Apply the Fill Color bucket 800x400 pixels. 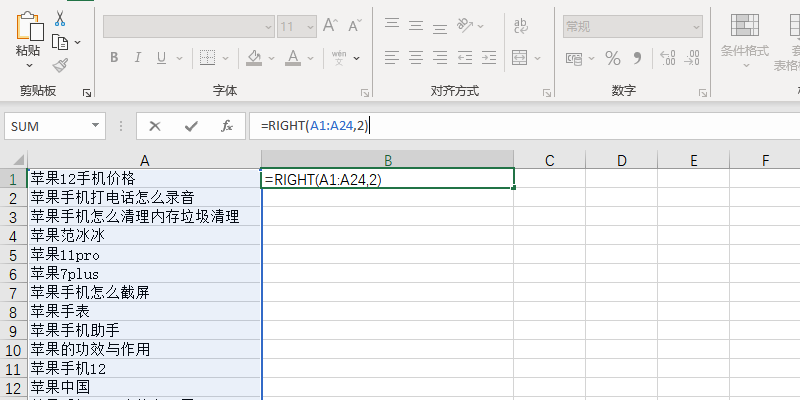pos(254,58)
